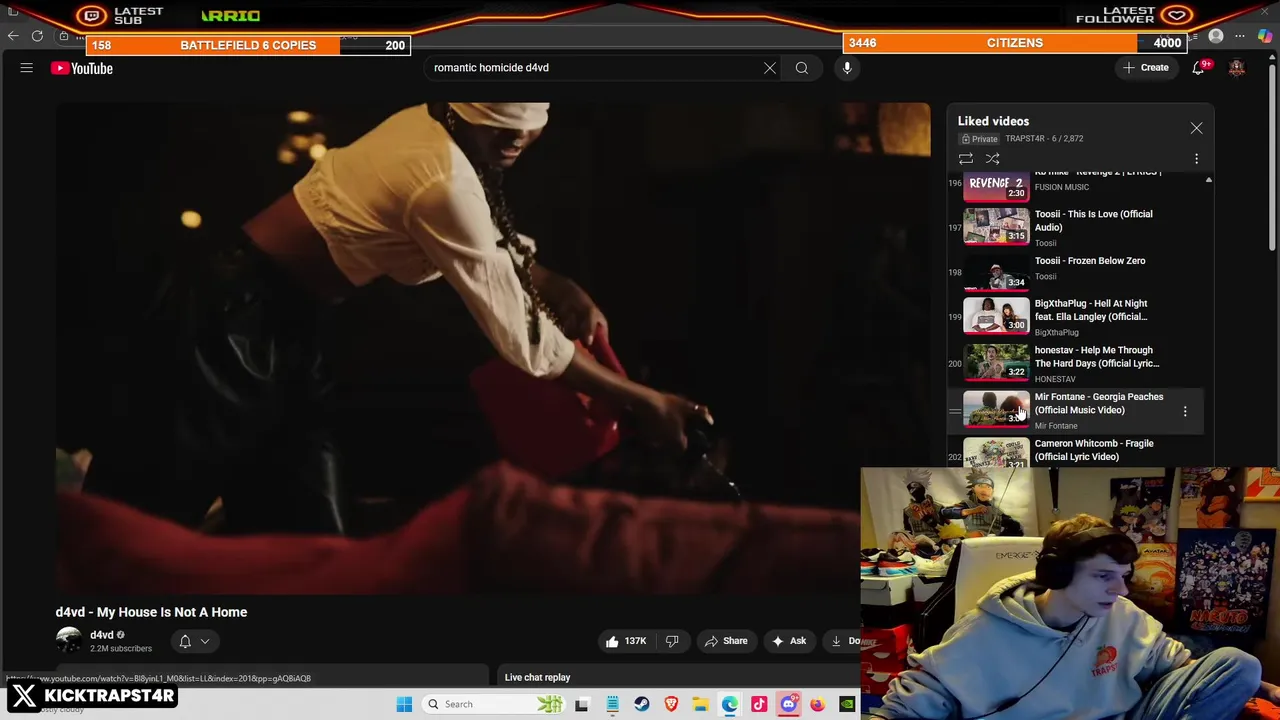
Task: Open NVIDIA app from the taskbar
Action: [847, 704]
